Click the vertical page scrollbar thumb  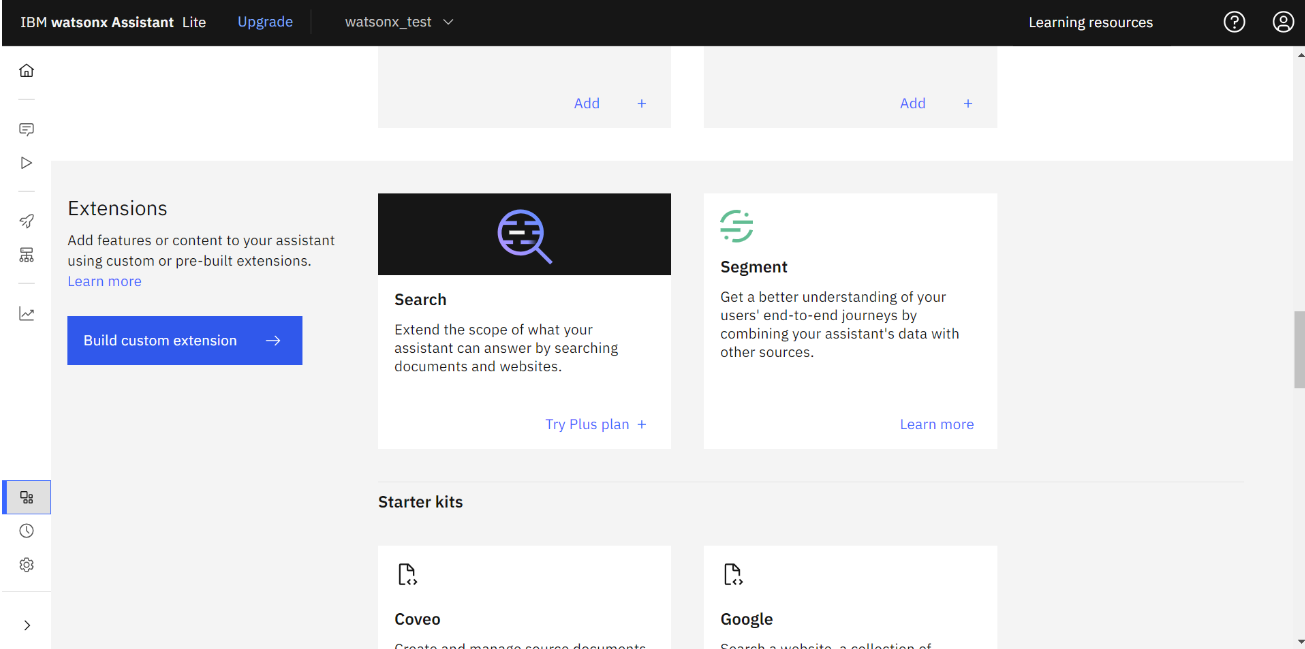1299,349
